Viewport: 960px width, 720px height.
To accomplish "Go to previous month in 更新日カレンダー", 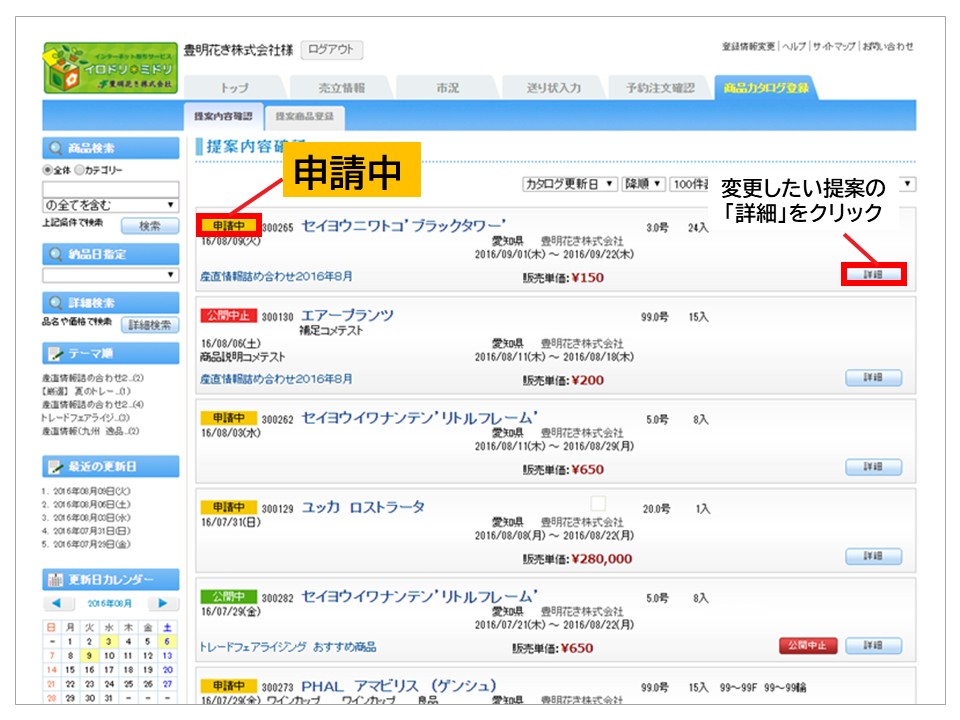I will [58, 604].
